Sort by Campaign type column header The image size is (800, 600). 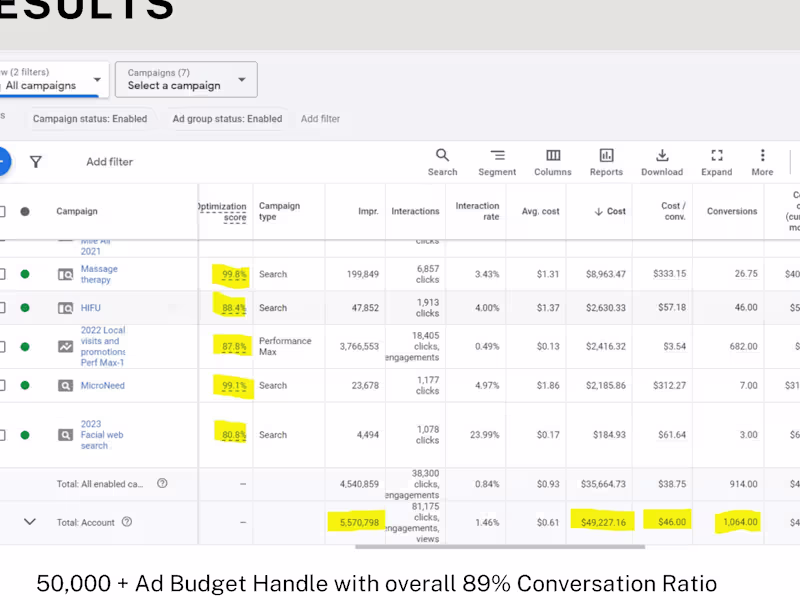279,211
